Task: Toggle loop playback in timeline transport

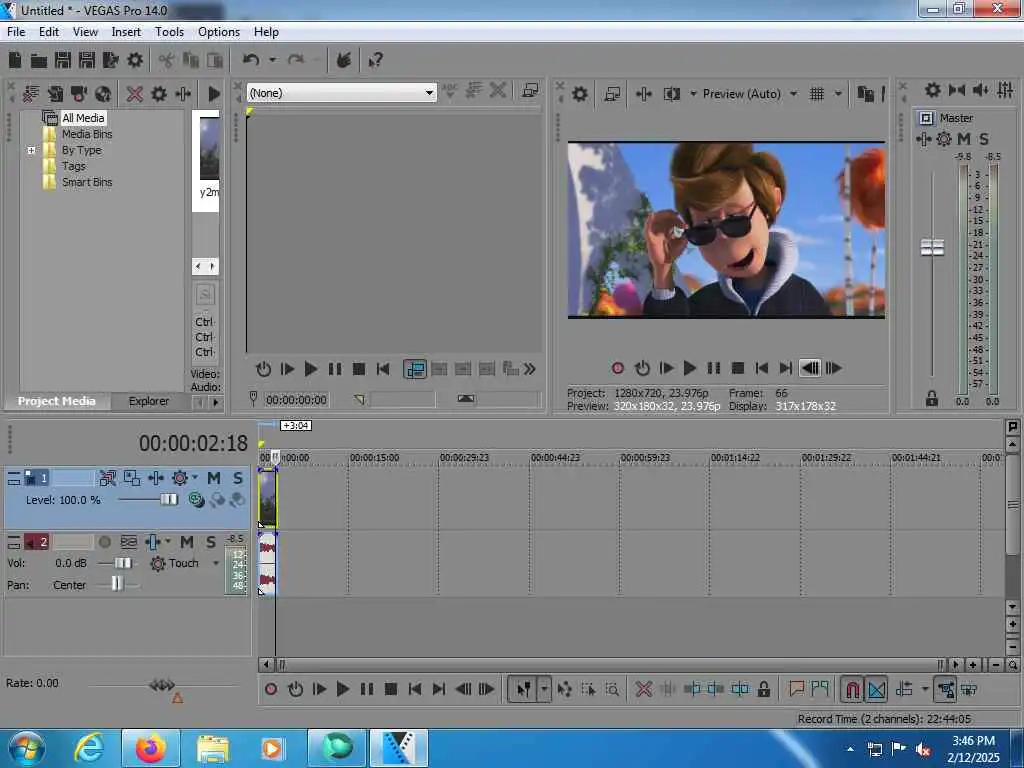Action: pyautogui.click(x=295, y=689)
